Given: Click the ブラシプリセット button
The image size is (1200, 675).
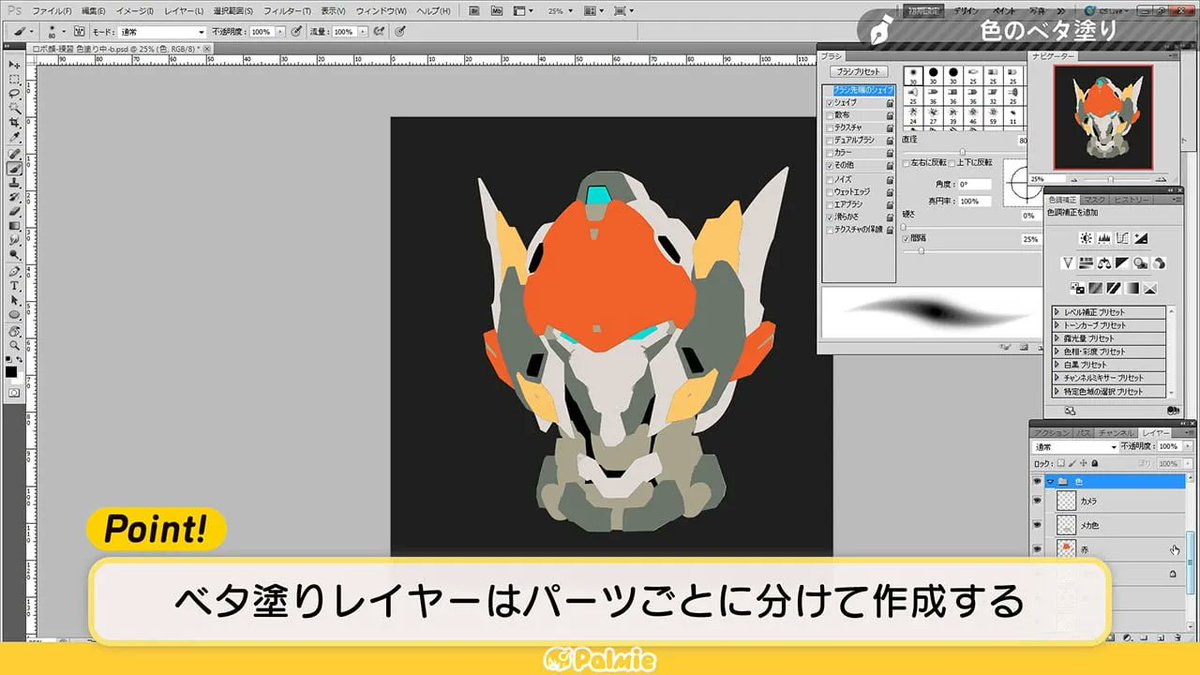Looking at the screenshot, I should 858,72.
